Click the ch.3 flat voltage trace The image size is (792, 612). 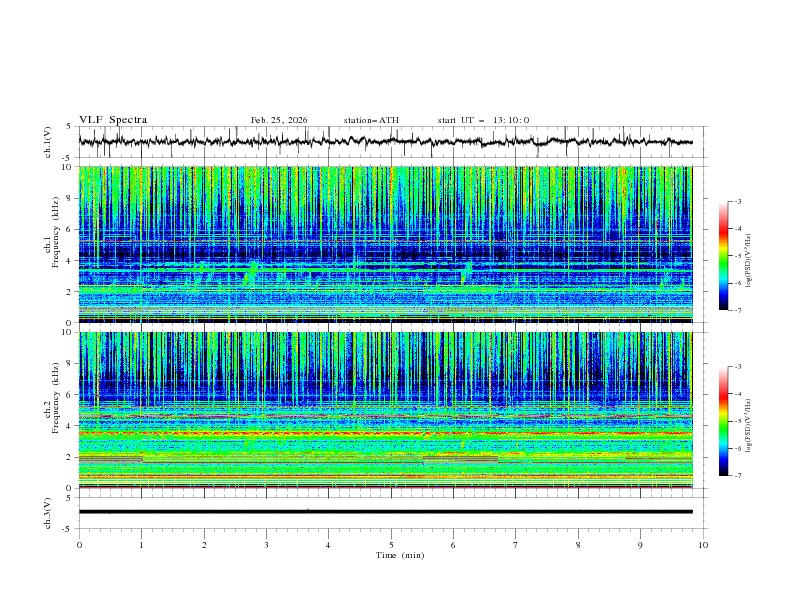(385, 512)
